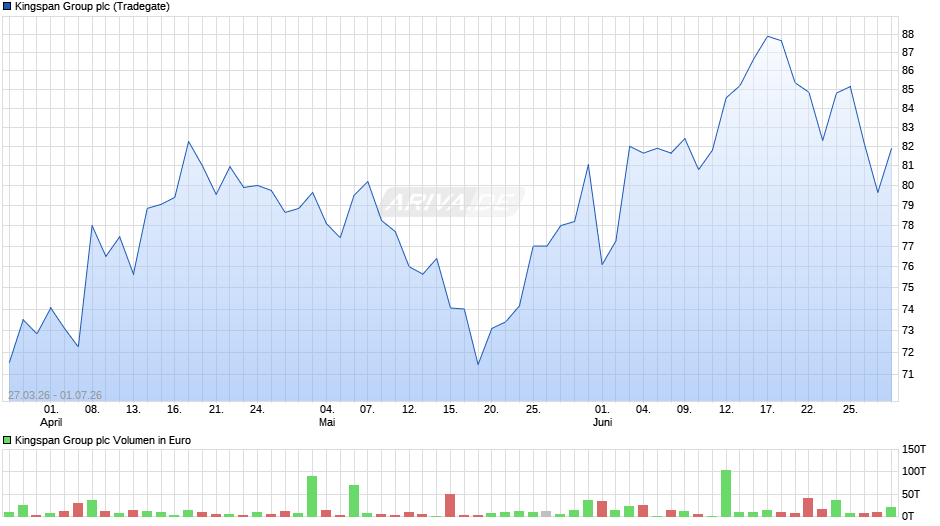Click the '01. Juni' date axis label
The image size is (940, 526).
tap(602, 416)
